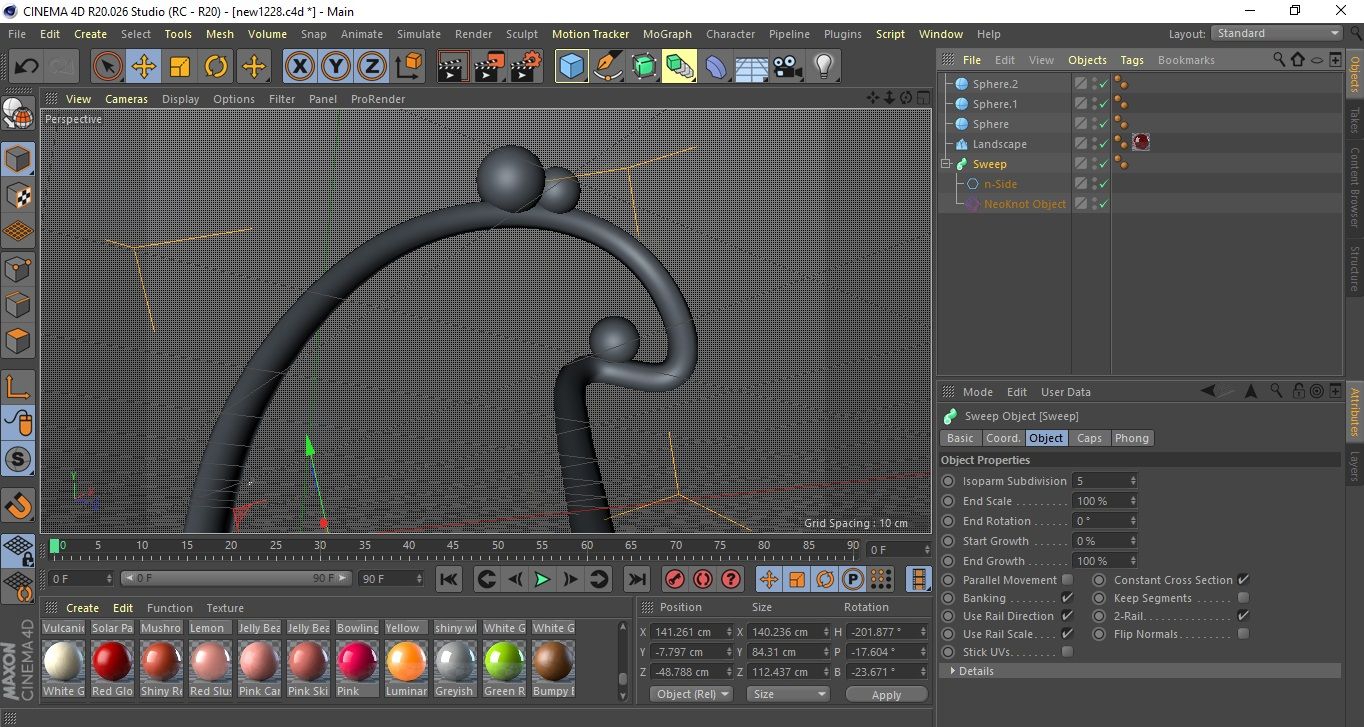Select the spline Pen tool icon

(608, 67)
